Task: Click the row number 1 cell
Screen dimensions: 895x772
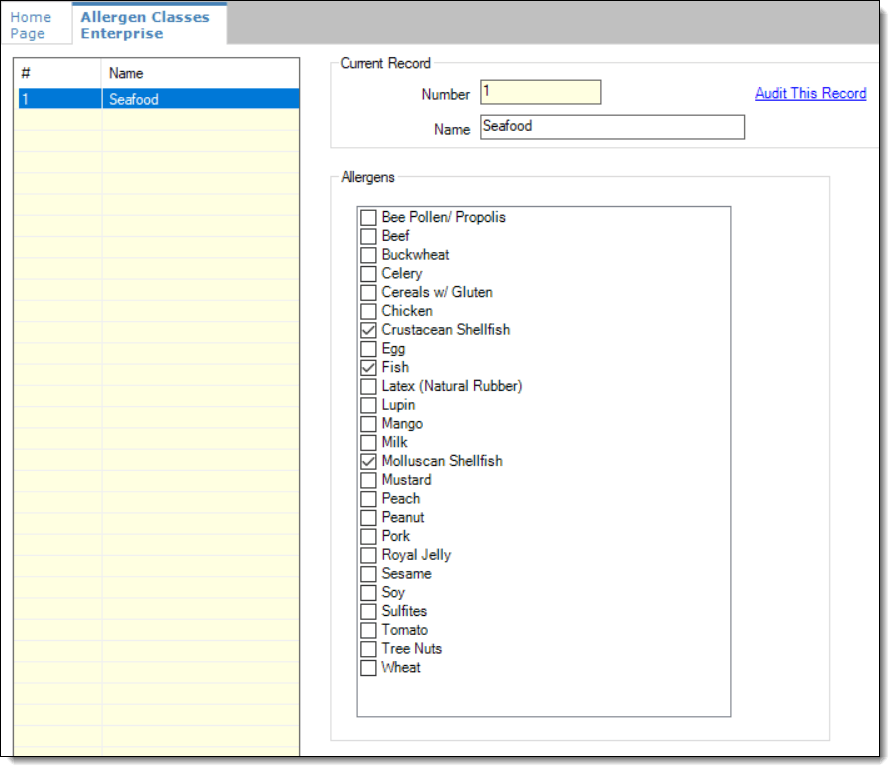Action: click(x=59, y=99)
